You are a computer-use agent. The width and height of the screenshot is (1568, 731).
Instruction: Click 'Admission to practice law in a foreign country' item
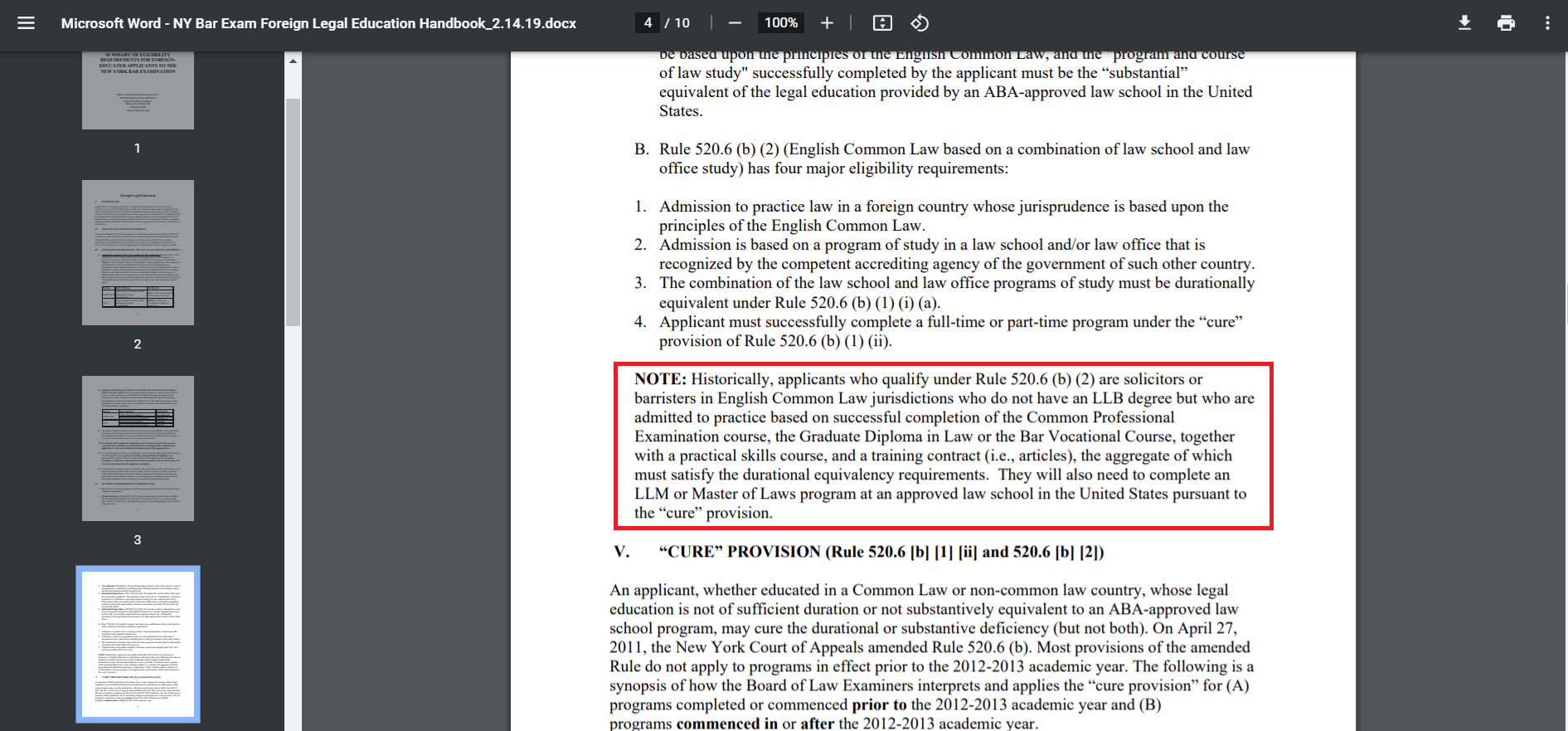[944, 216]
